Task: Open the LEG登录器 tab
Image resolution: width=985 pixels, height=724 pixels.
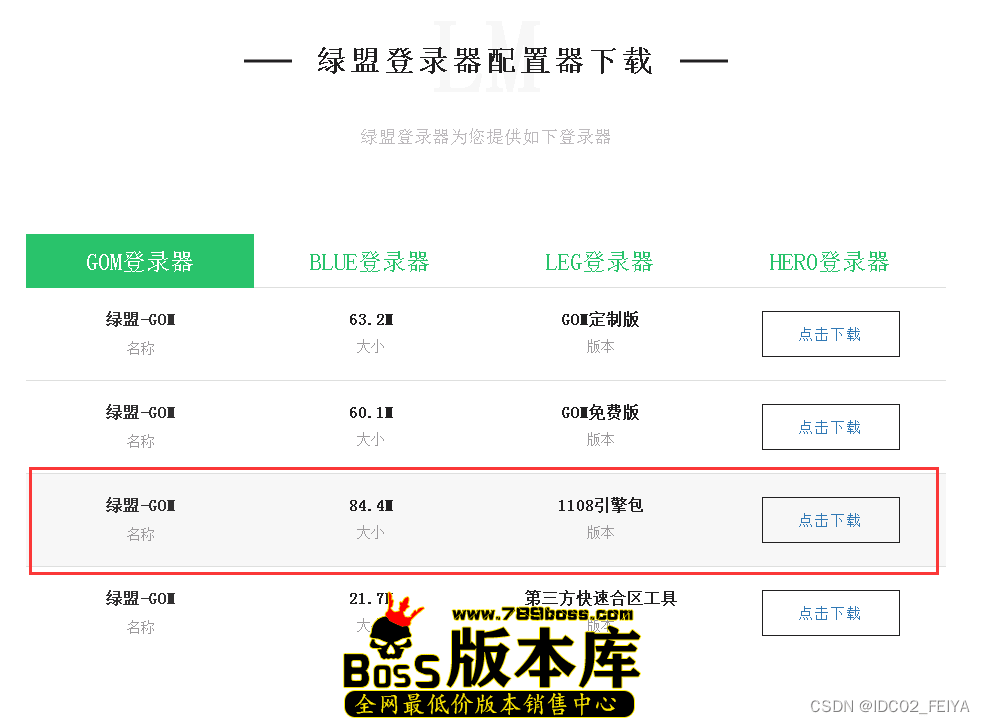Action: point(599,262)
